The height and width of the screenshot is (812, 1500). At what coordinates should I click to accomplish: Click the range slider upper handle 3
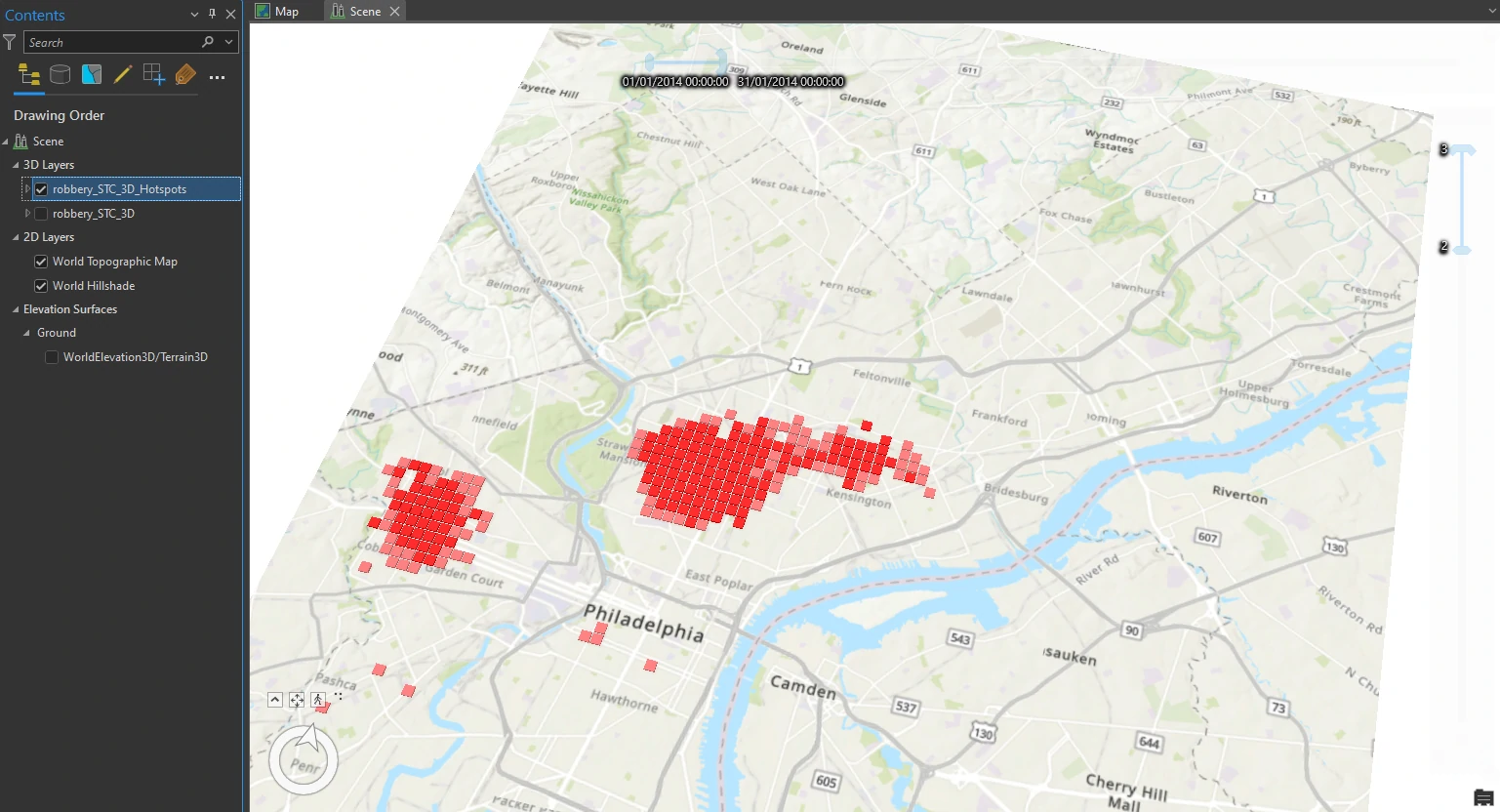[1461, 150]
